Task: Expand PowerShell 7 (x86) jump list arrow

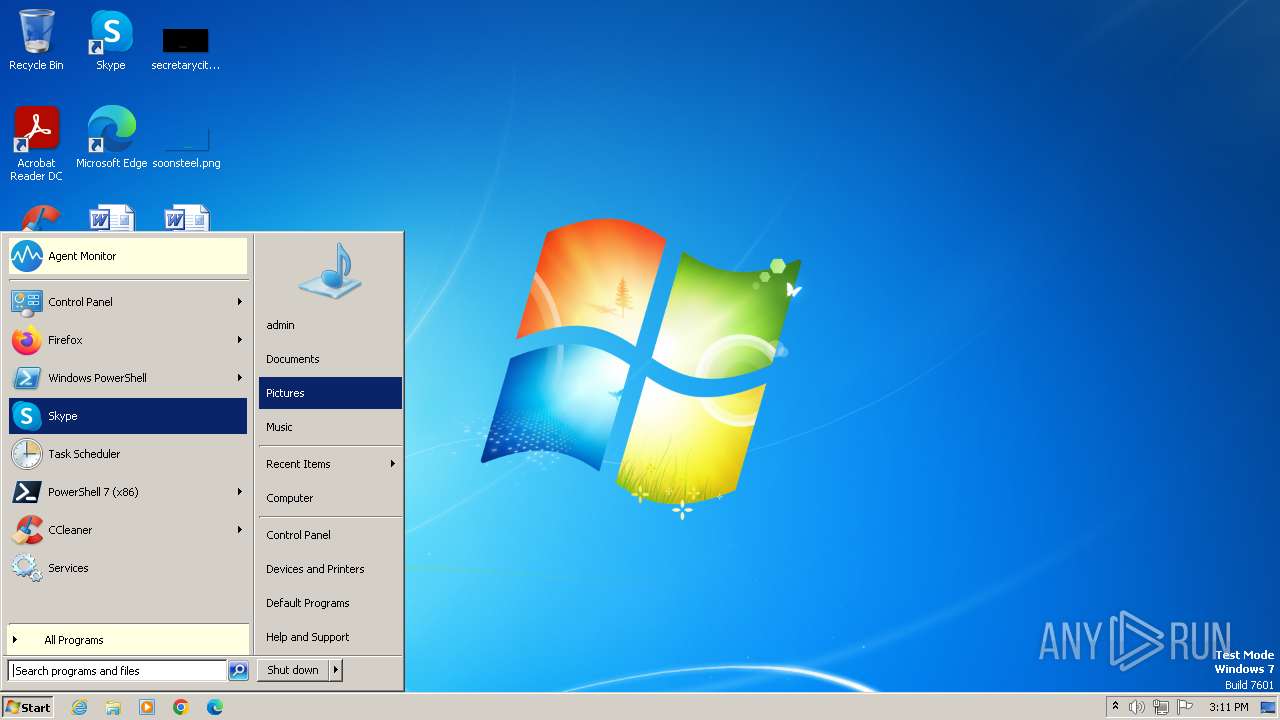Action: click(239, 492)
